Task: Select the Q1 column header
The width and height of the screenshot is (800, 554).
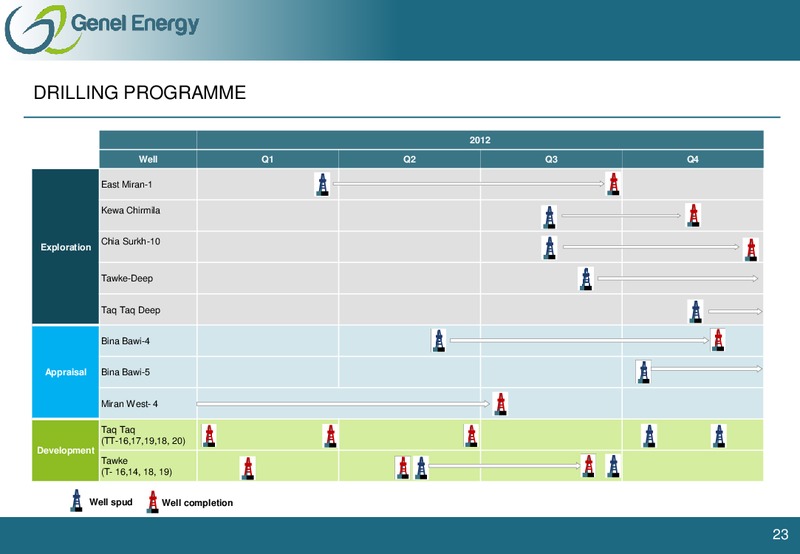Action: [267, 159]
